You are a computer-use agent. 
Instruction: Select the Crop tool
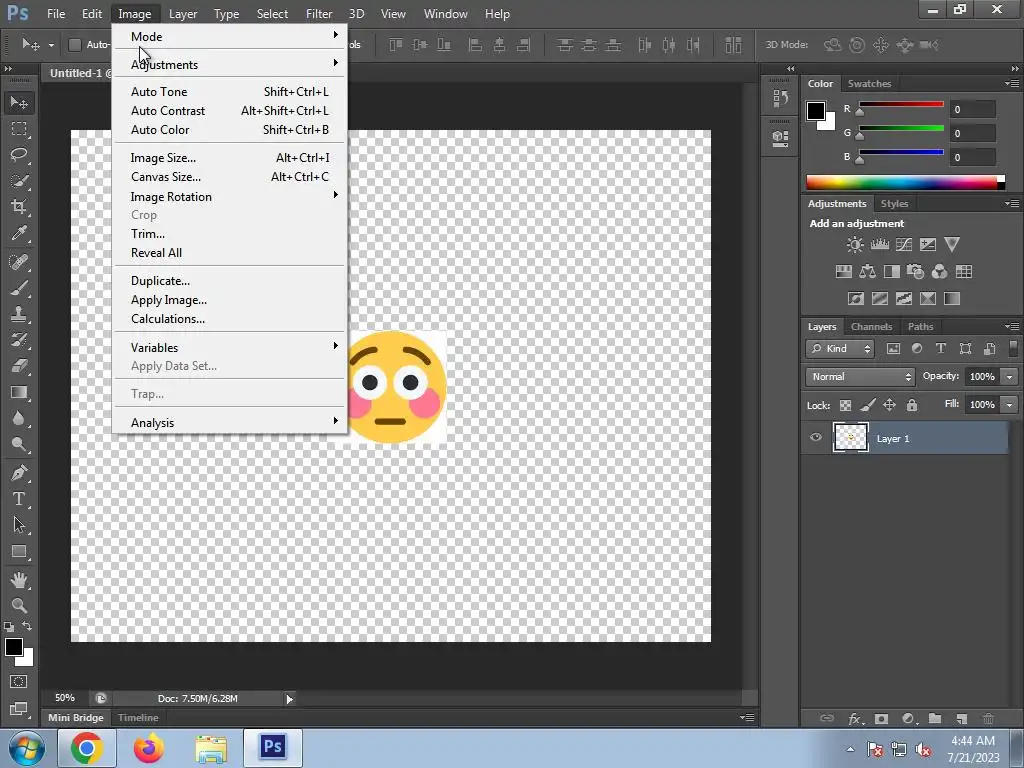click(19, 207)
